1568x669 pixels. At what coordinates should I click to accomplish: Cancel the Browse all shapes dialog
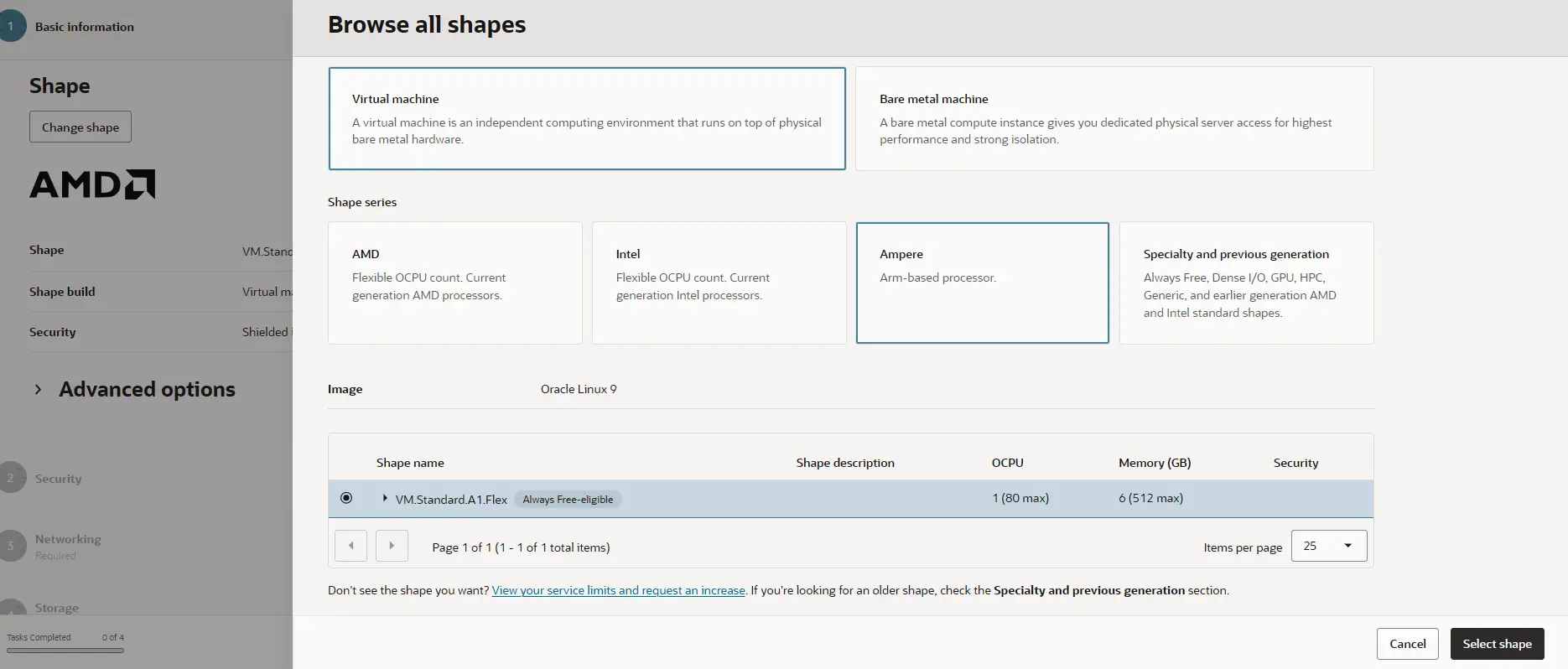(1407, 644)
